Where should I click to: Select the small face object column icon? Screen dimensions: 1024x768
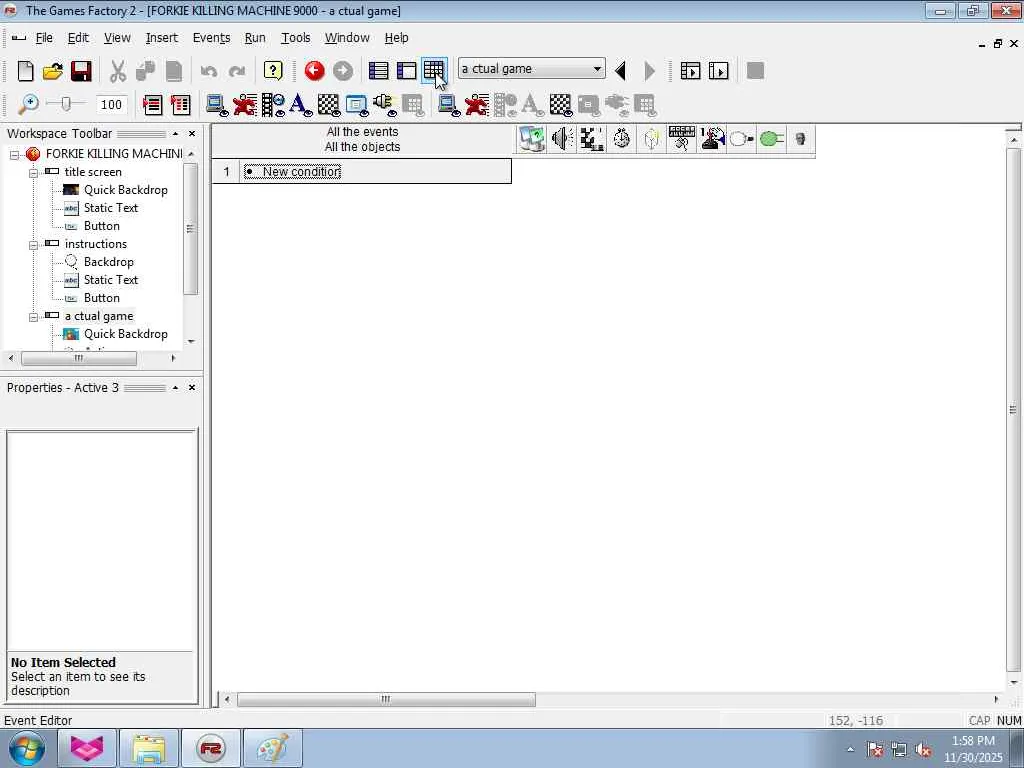pos(801,138)
